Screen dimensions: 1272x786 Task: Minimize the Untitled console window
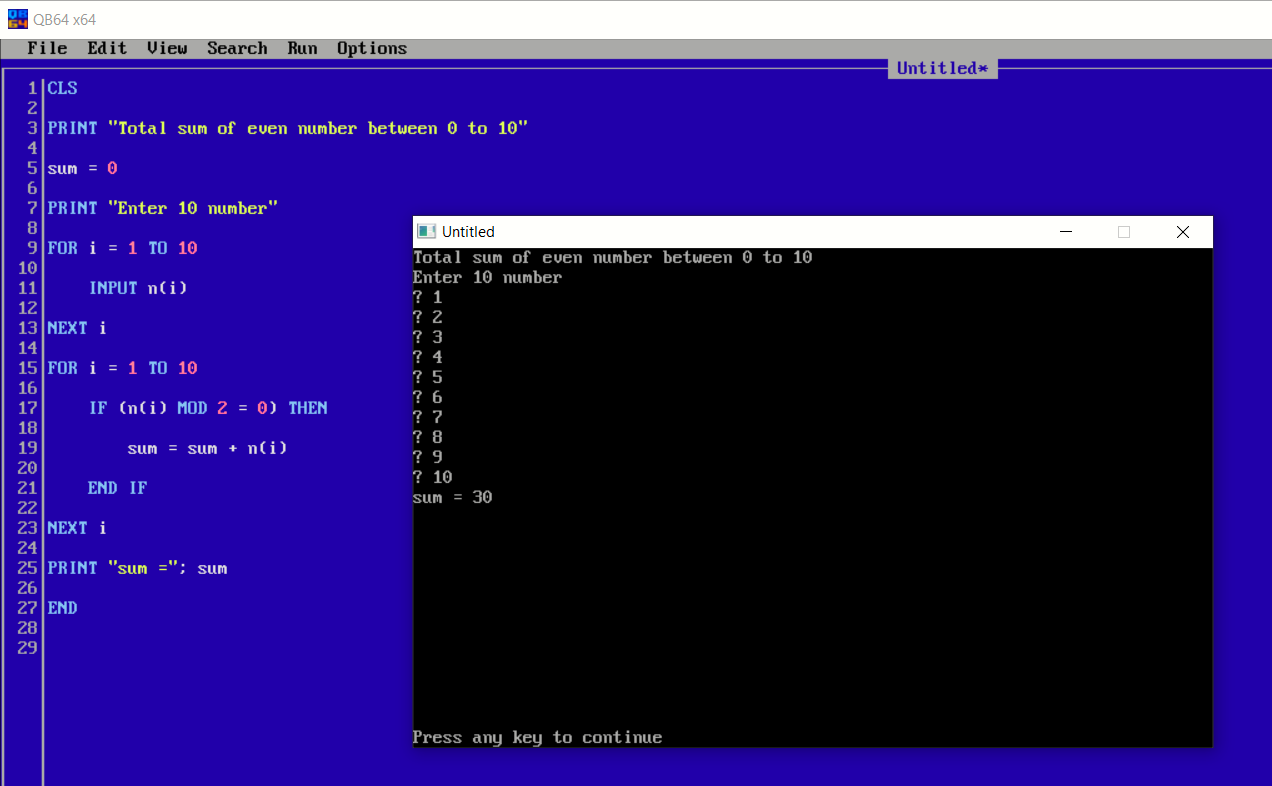point(1065,231)
